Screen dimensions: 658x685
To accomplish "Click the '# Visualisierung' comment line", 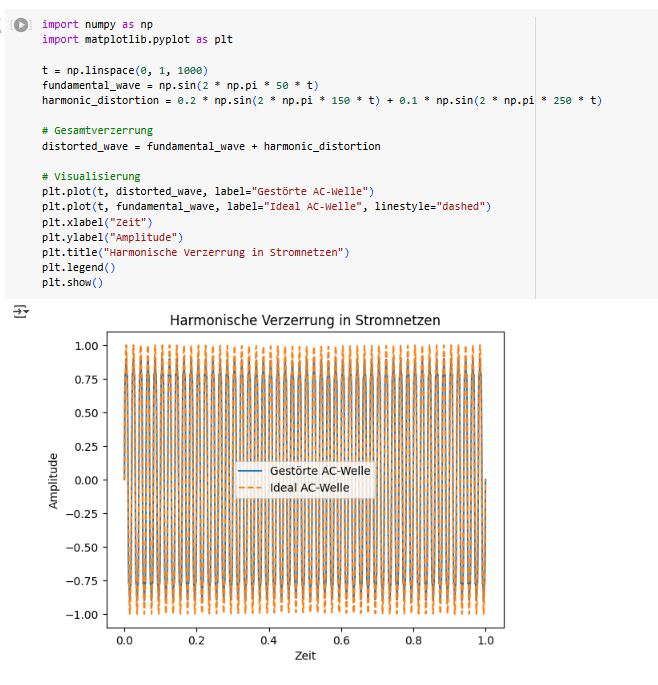I will click(91, 176).
